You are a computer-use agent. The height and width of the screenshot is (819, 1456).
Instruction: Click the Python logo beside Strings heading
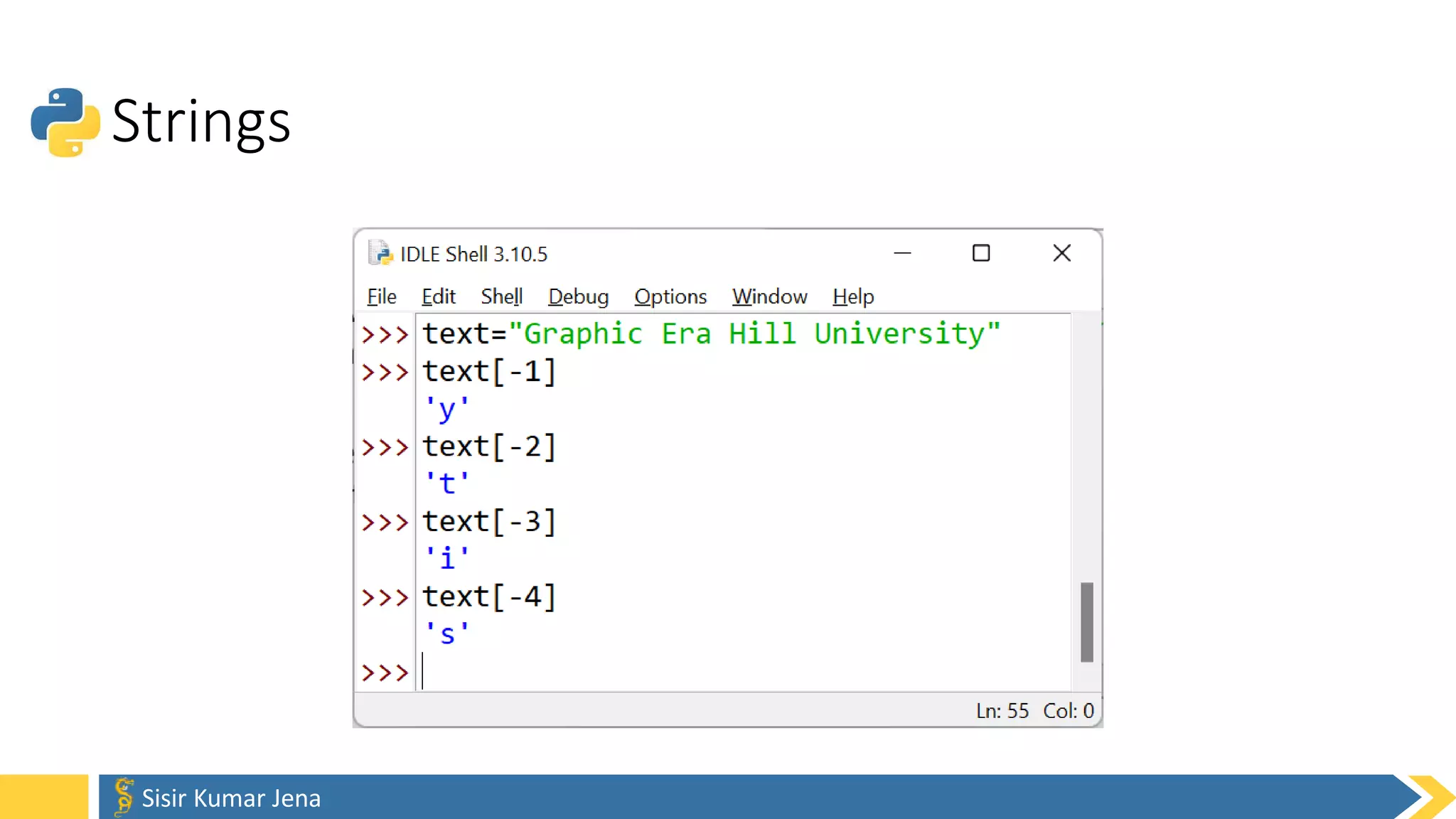[x=65, y=122]
